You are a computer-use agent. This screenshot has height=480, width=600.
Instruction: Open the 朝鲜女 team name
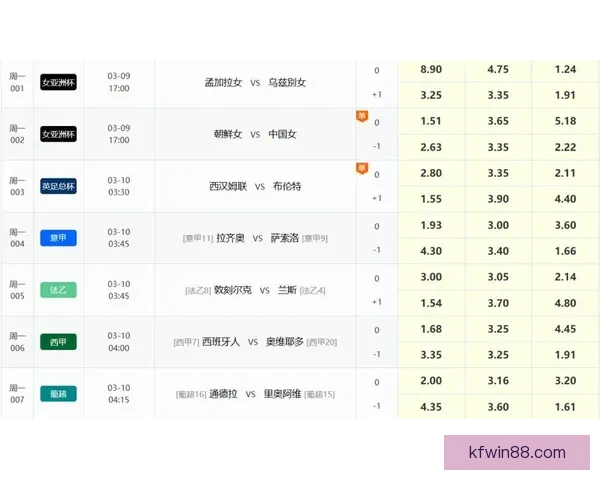click(x=228, y=134)
